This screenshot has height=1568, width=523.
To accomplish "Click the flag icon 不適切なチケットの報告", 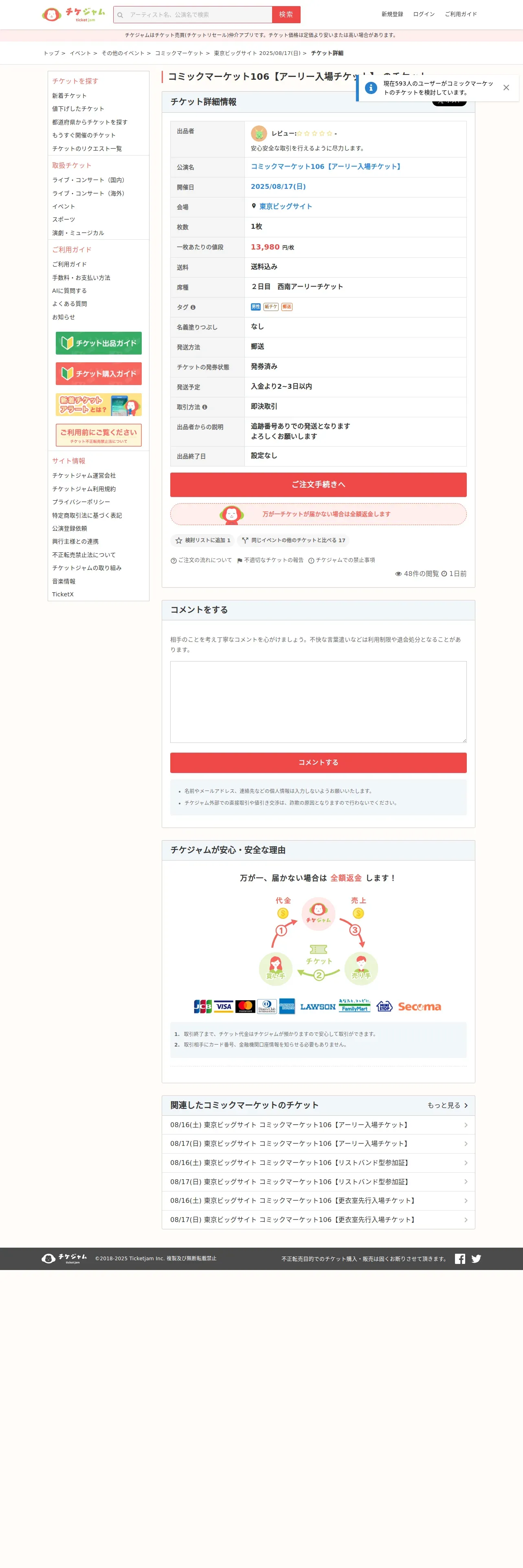I will point(239,561).
